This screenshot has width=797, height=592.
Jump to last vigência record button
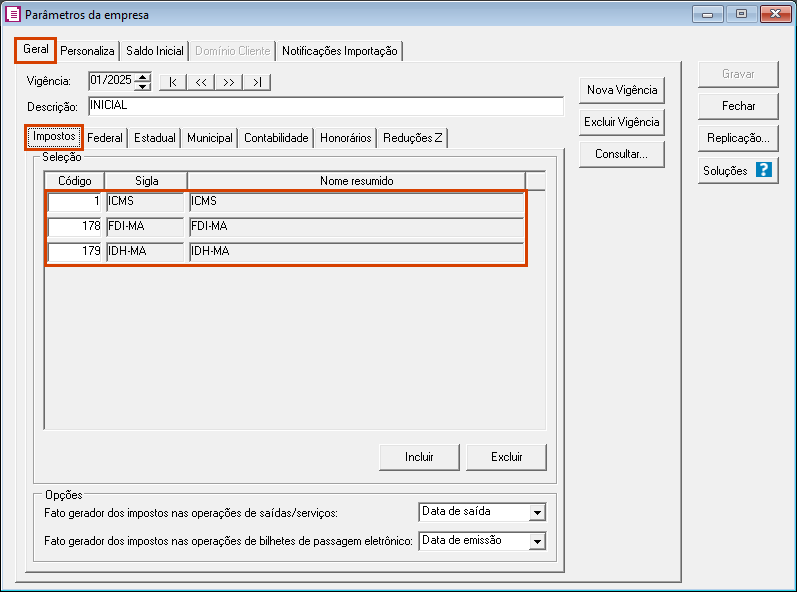[257, 82]
